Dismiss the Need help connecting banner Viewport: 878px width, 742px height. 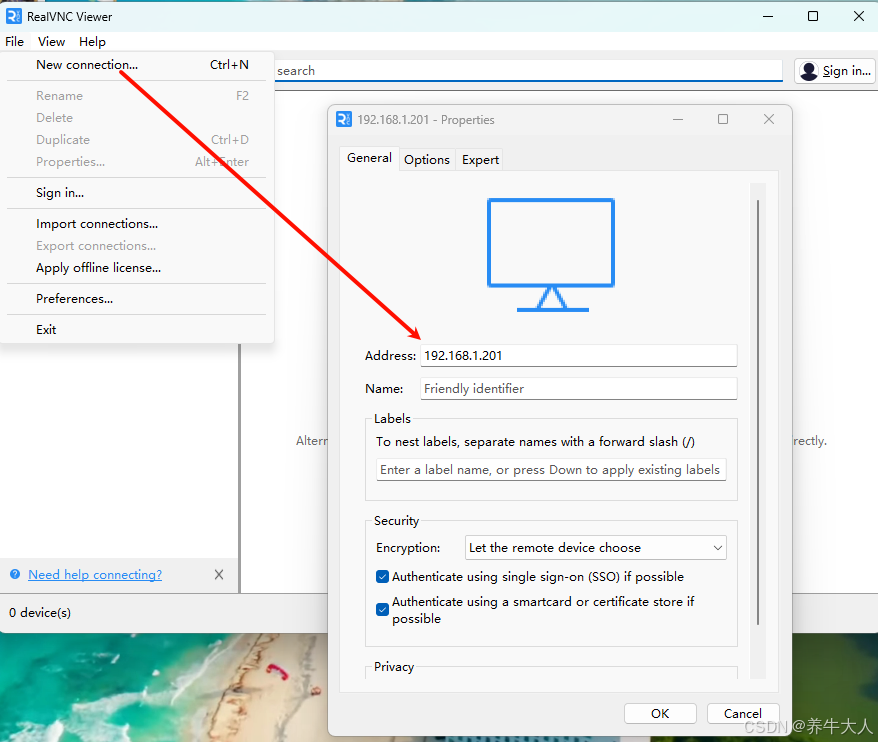pyautogui.click(x=219, y=575)
